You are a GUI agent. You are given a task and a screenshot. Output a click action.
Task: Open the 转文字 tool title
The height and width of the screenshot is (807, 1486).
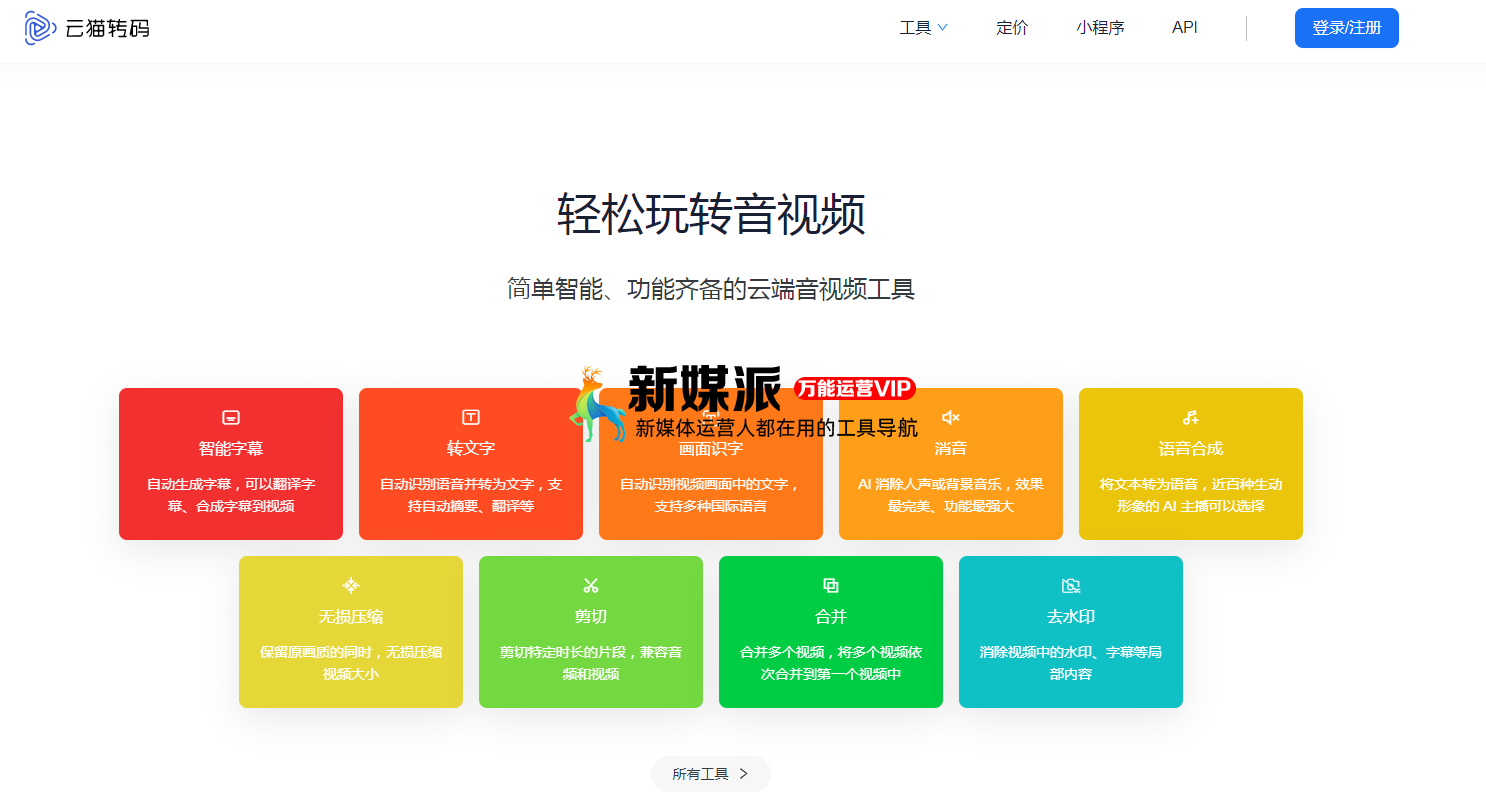pos(471,448)
